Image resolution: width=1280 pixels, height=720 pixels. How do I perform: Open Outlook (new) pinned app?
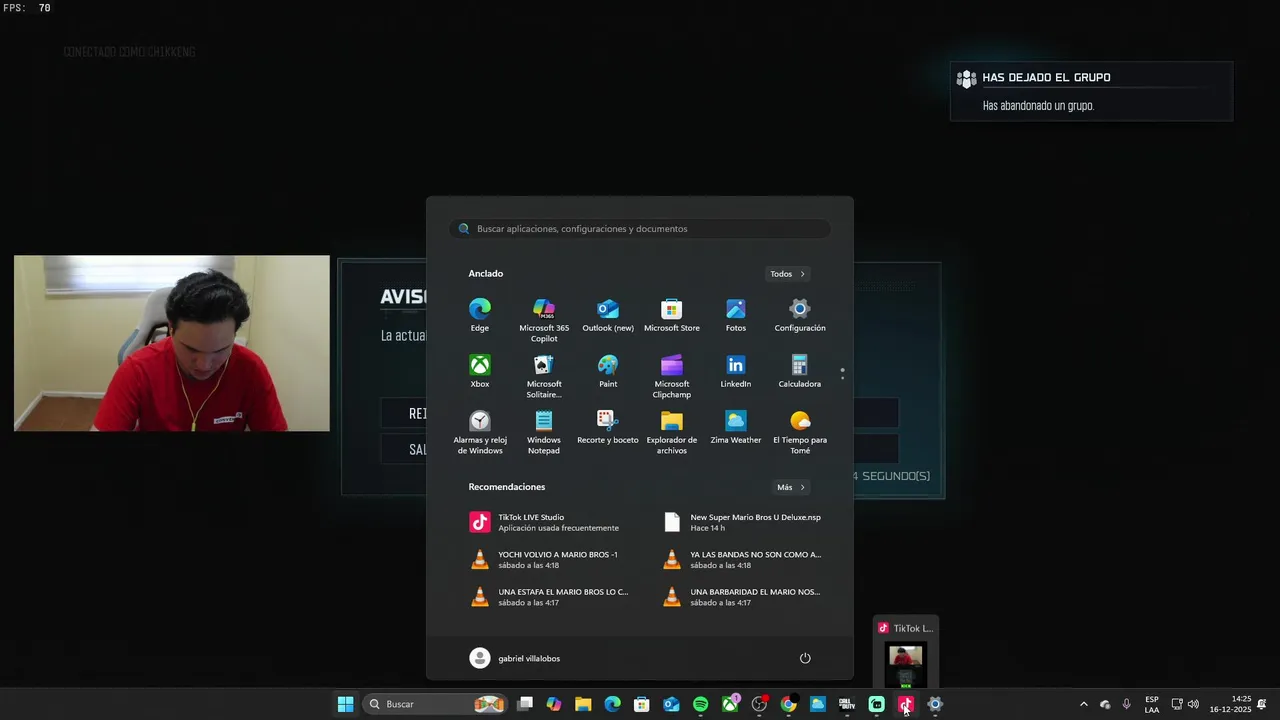click(x=608, y=315)
